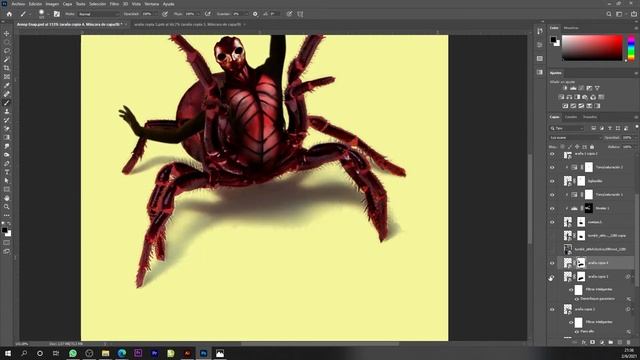Select the Eraser tool
Screen dimensions: 640x360
(7, 129)
